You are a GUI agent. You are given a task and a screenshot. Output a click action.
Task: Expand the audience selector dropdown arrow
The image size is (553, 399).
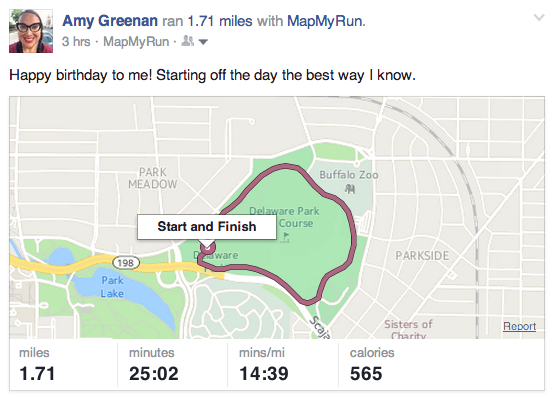pos(203,42)
